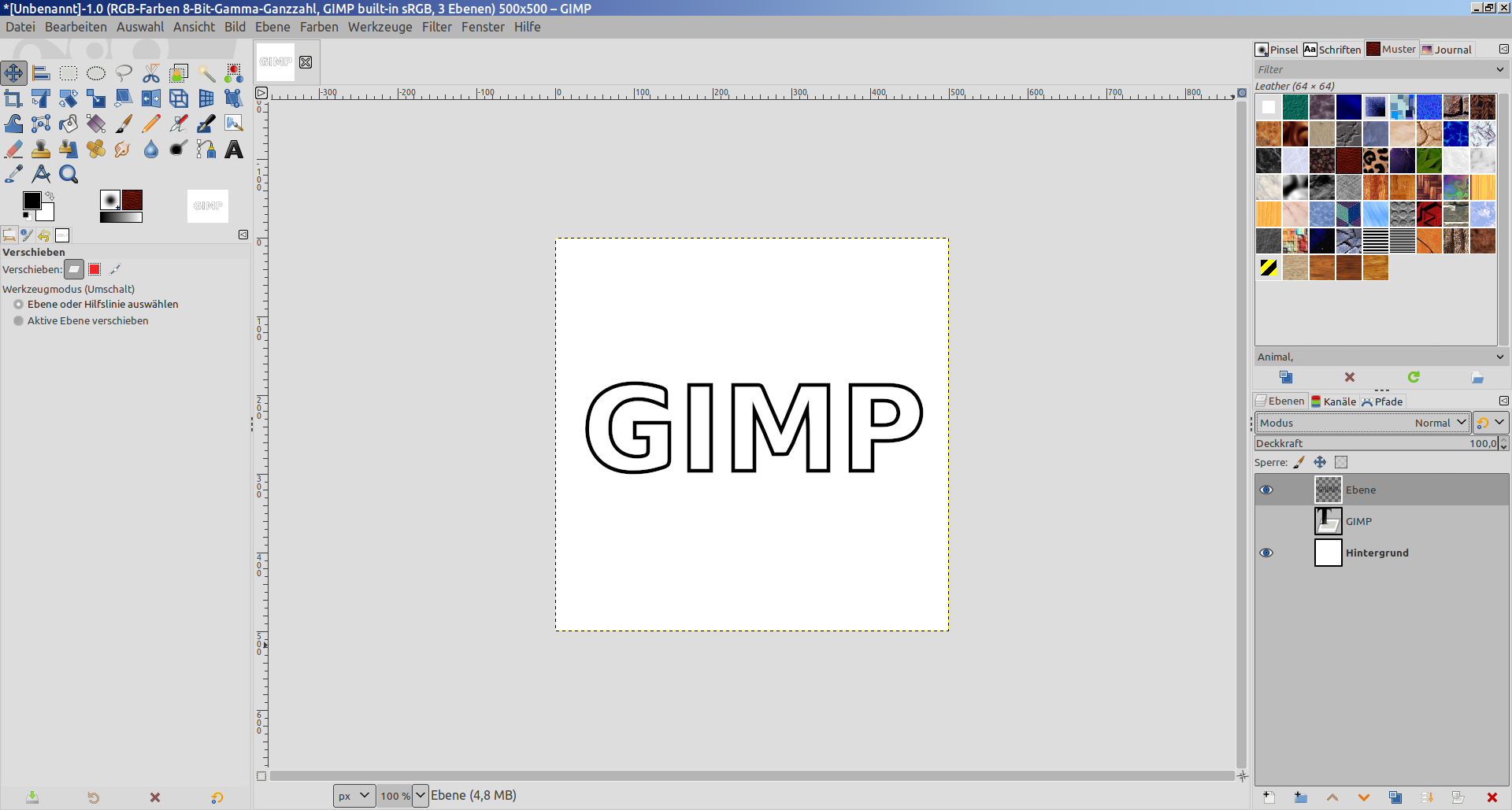The height and width of the screenshot is (810, 1512).
Task: Open the patterns dock tab menu arrow
Action: coord(1503,49)
